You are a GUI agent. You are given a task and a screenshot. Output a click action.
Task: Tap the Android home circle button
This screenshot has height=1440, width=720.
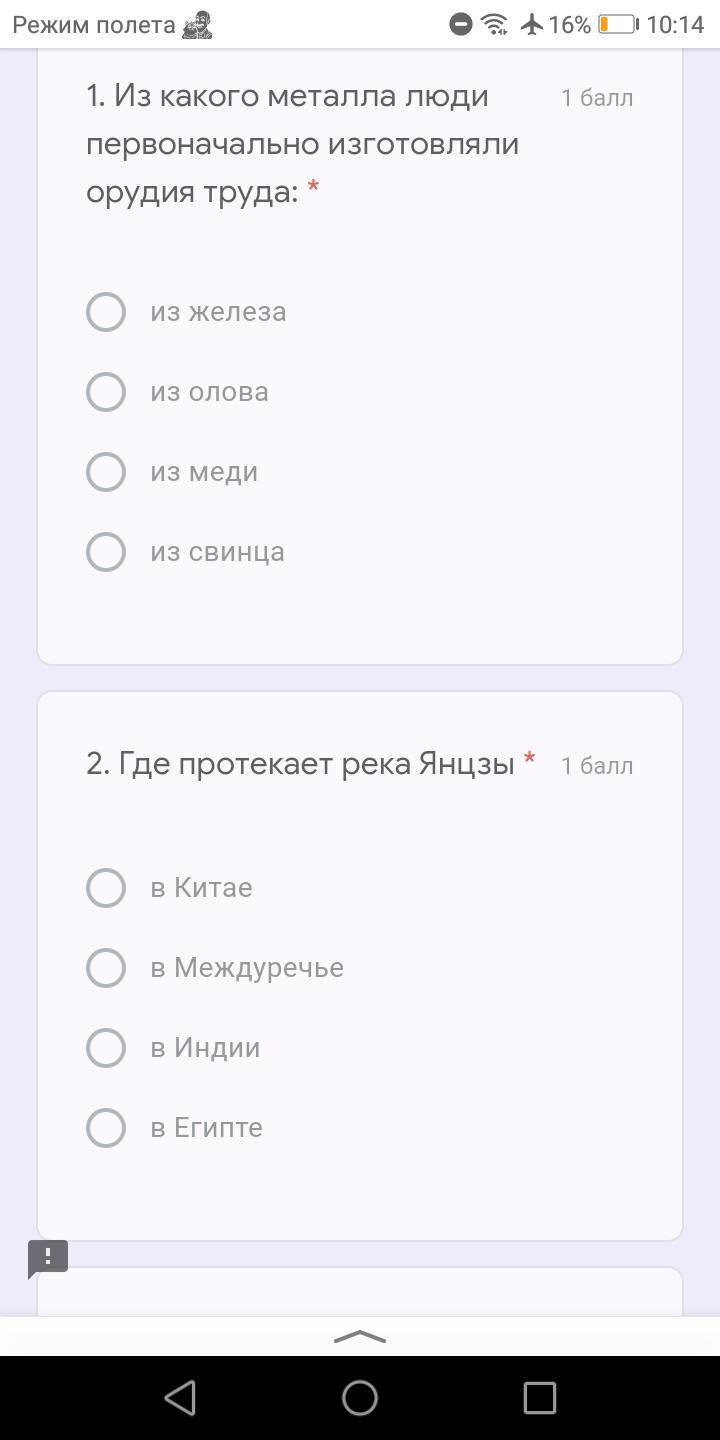click(360, 1398)
